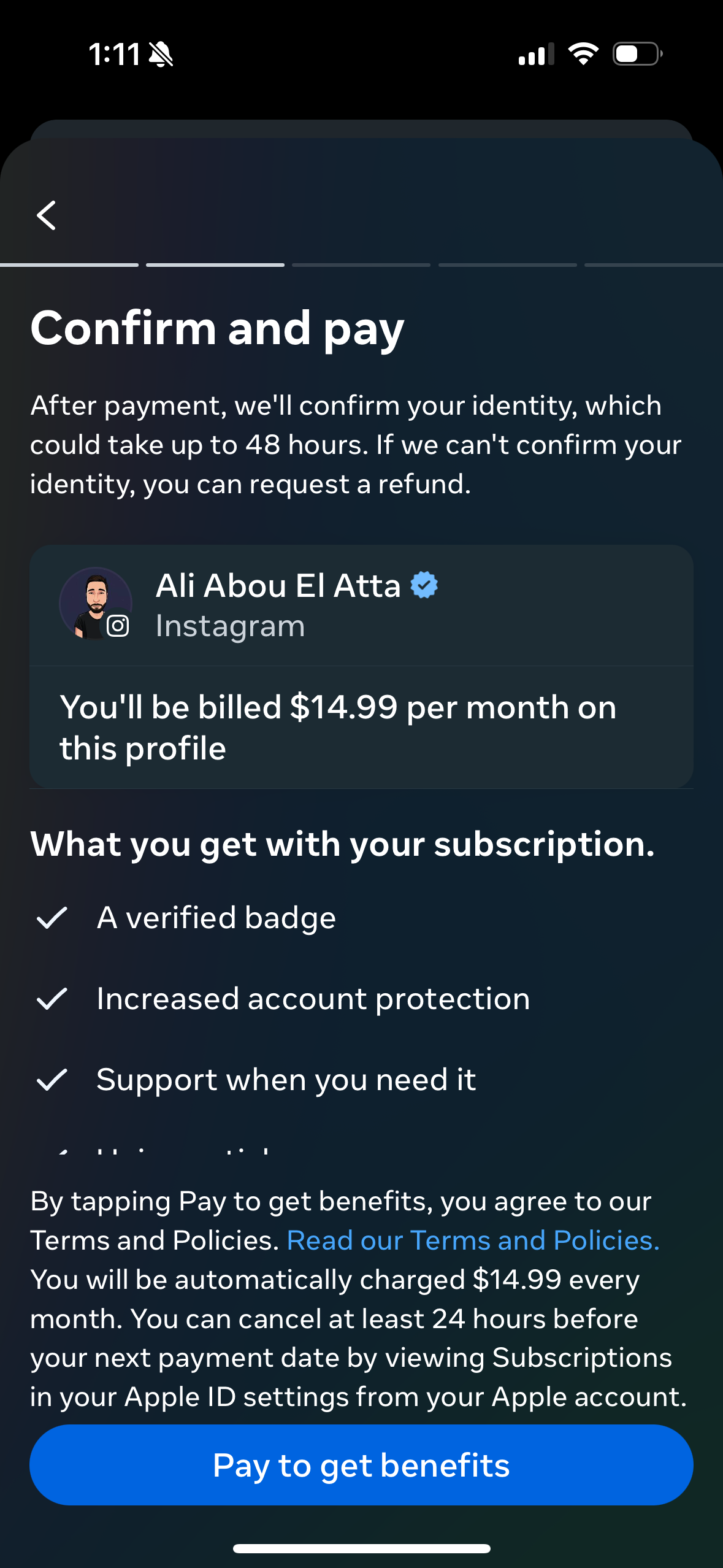Tap the battery status icon
The width and height of the screenshot is (723, 1568).
(x=637, y=54)
